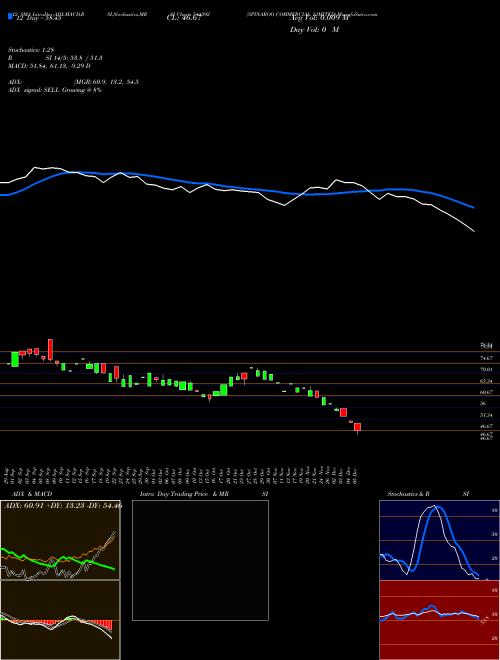Click the 'Intra Day Trading Price & MRSI' heading
This screenshot has width=500, height=660.
pyautogui.click(x=204, y=494)
